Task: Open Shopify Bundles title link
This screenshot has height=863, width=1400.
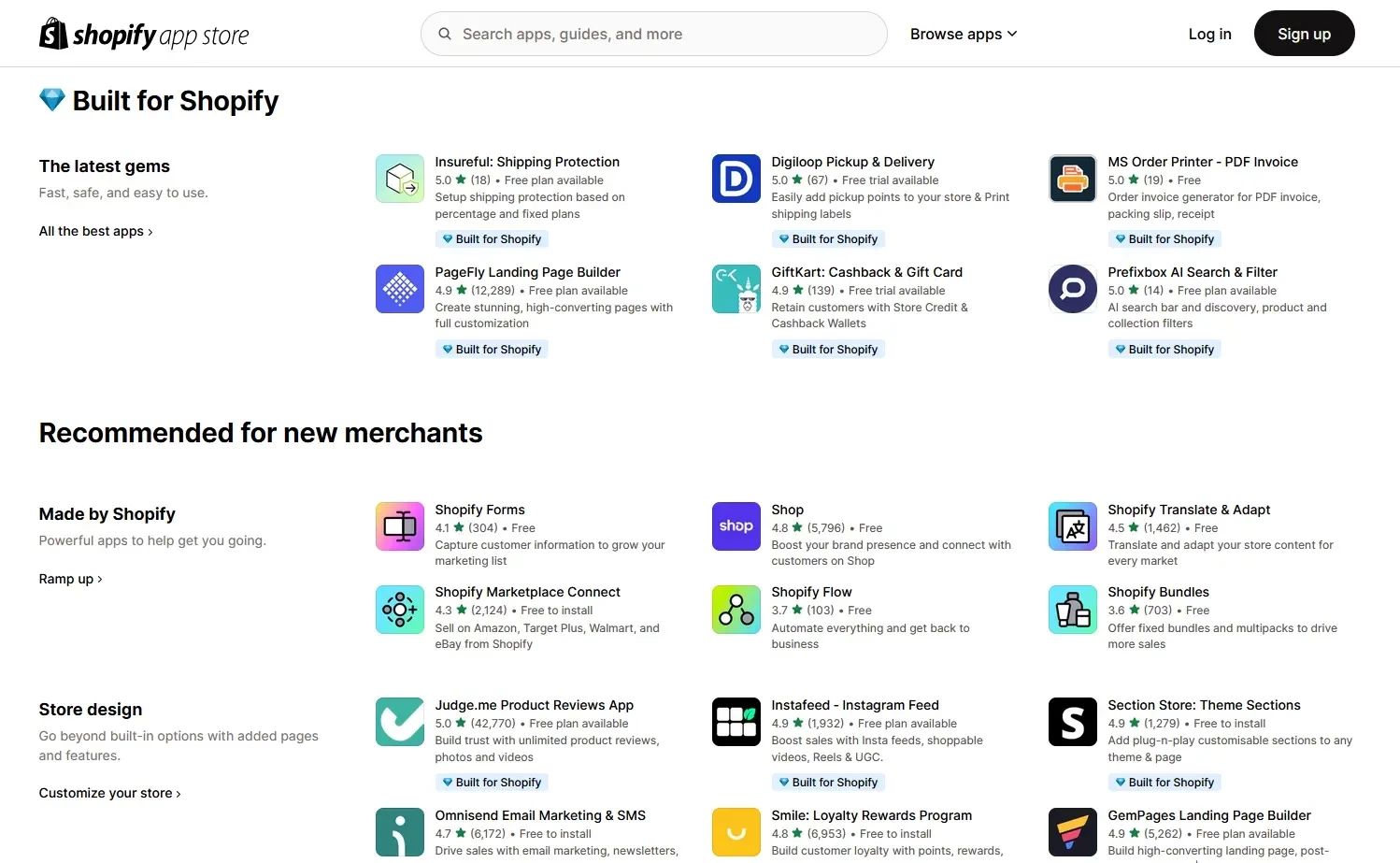Action: (x=1158, y=592)
